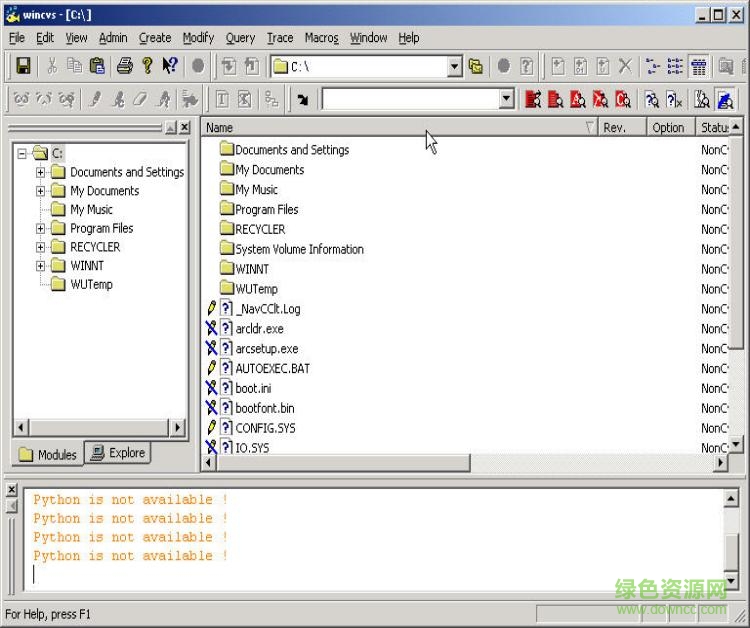Open the filter combo box dropdown arrow
Viewport: 750px width, 628px height.
point(506,99)
